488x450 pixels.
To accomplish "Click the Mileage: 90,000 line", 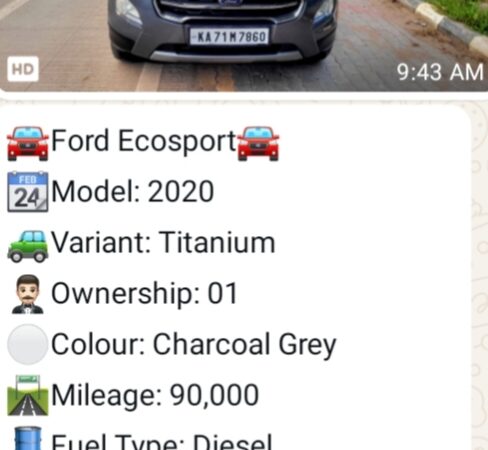I will (x=155, y=396).
